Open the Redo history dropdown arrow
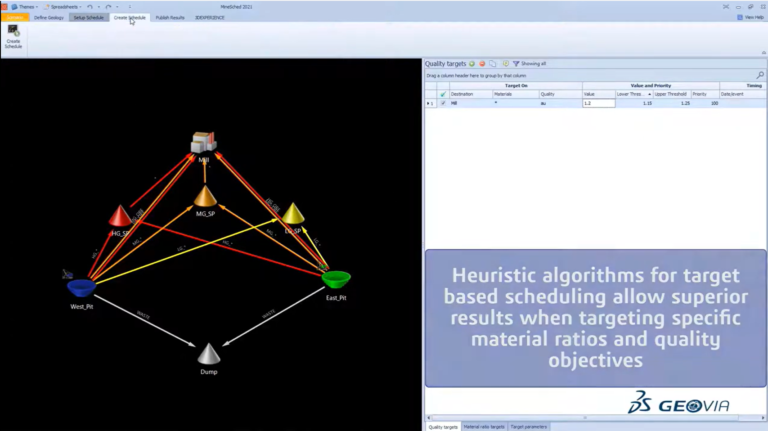 click(117, 7)
